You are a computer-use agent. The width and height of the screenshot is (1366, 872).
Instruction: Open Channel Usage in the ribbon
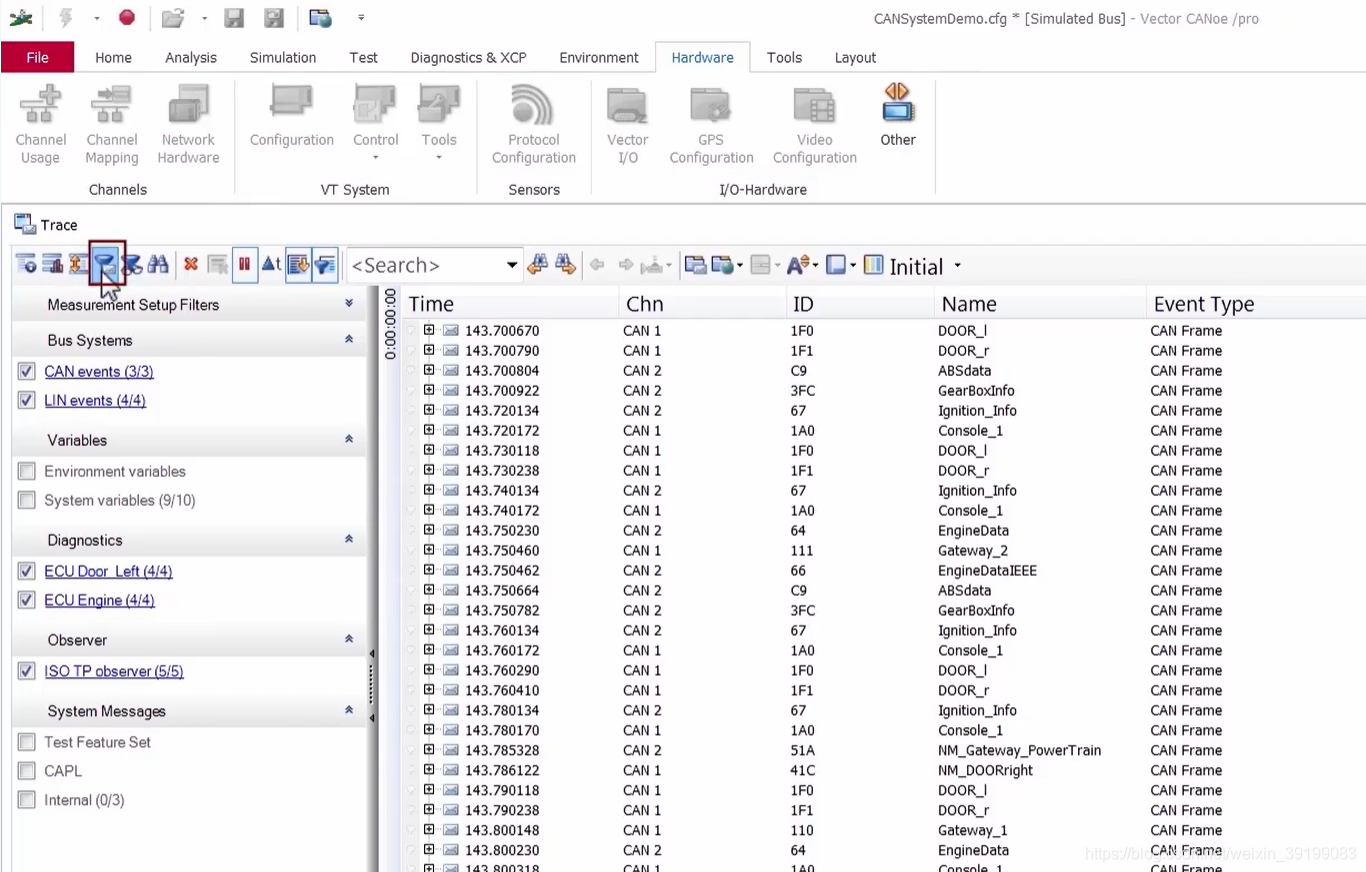(40, 125)
